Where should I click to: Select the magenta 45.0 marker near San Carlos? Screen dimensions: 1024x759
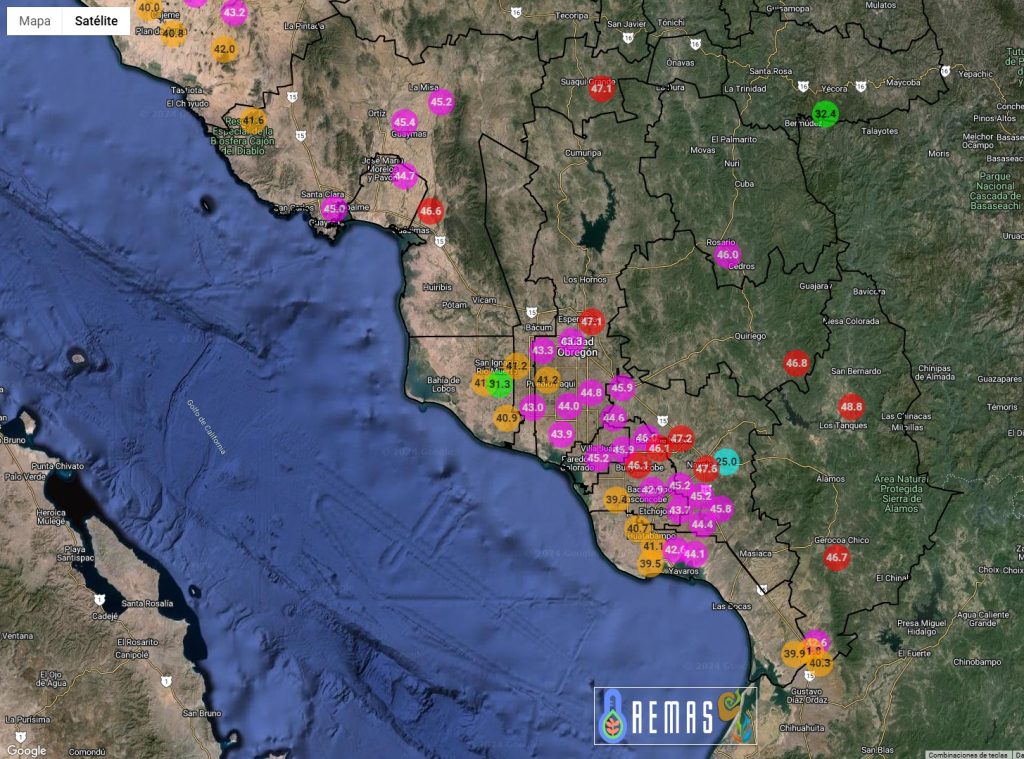(334, 209)
